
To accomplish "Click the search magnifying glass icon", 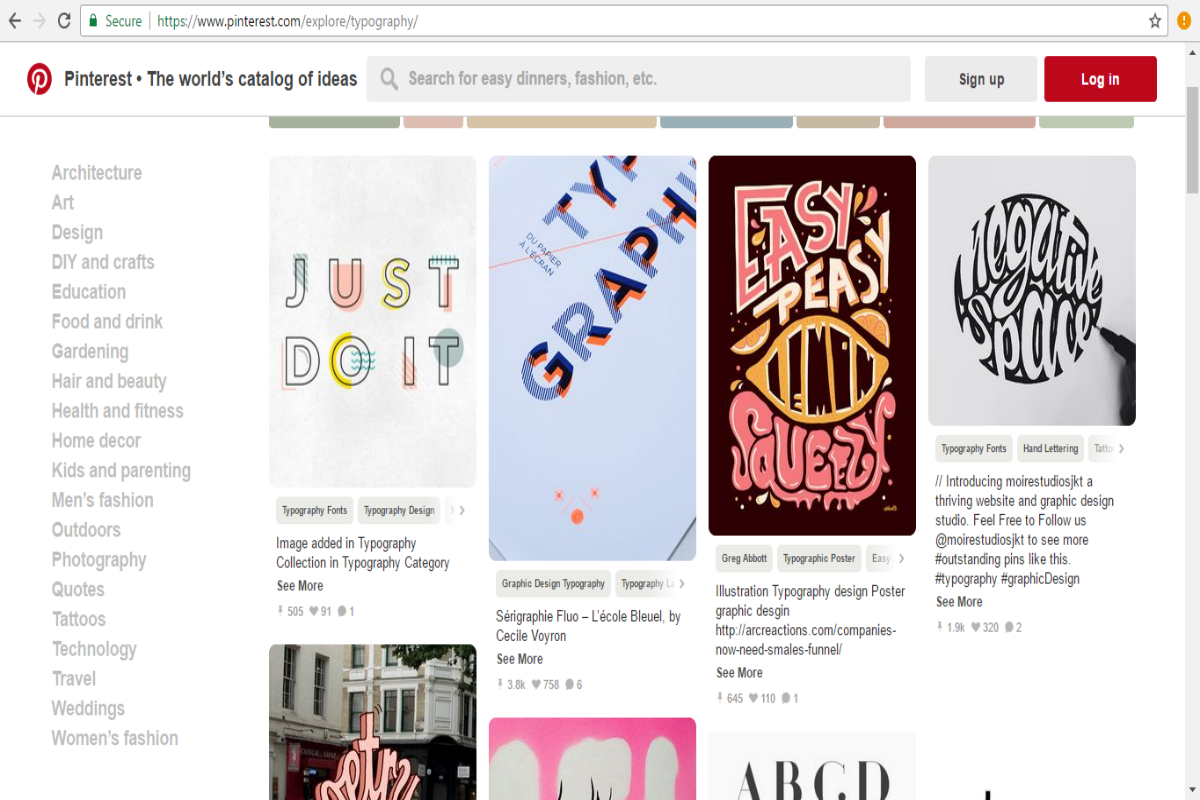I will [389, 78].
